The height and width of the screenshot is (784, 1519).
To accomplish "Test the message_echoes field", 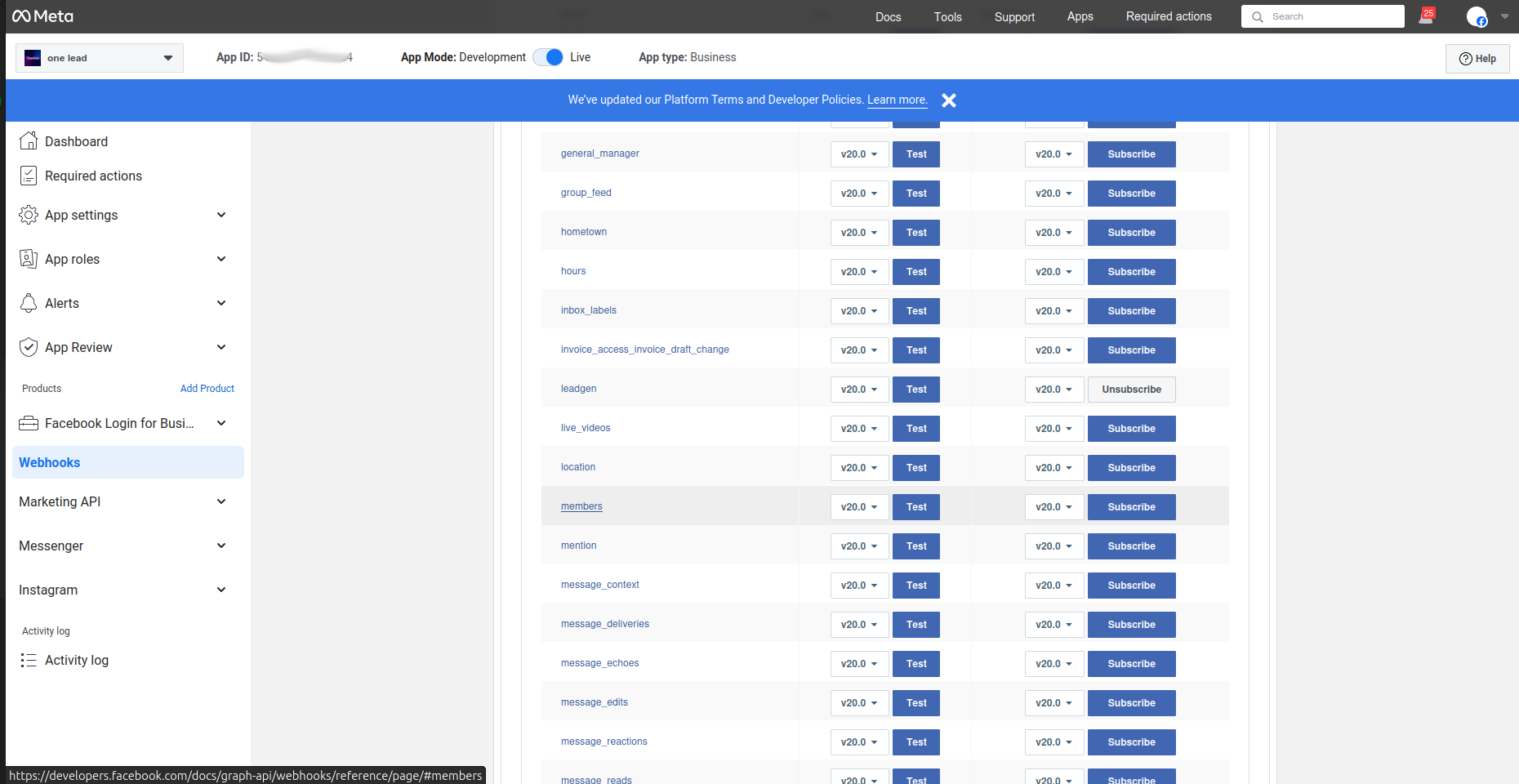I will pyautogui.click(x=916, y=664).
